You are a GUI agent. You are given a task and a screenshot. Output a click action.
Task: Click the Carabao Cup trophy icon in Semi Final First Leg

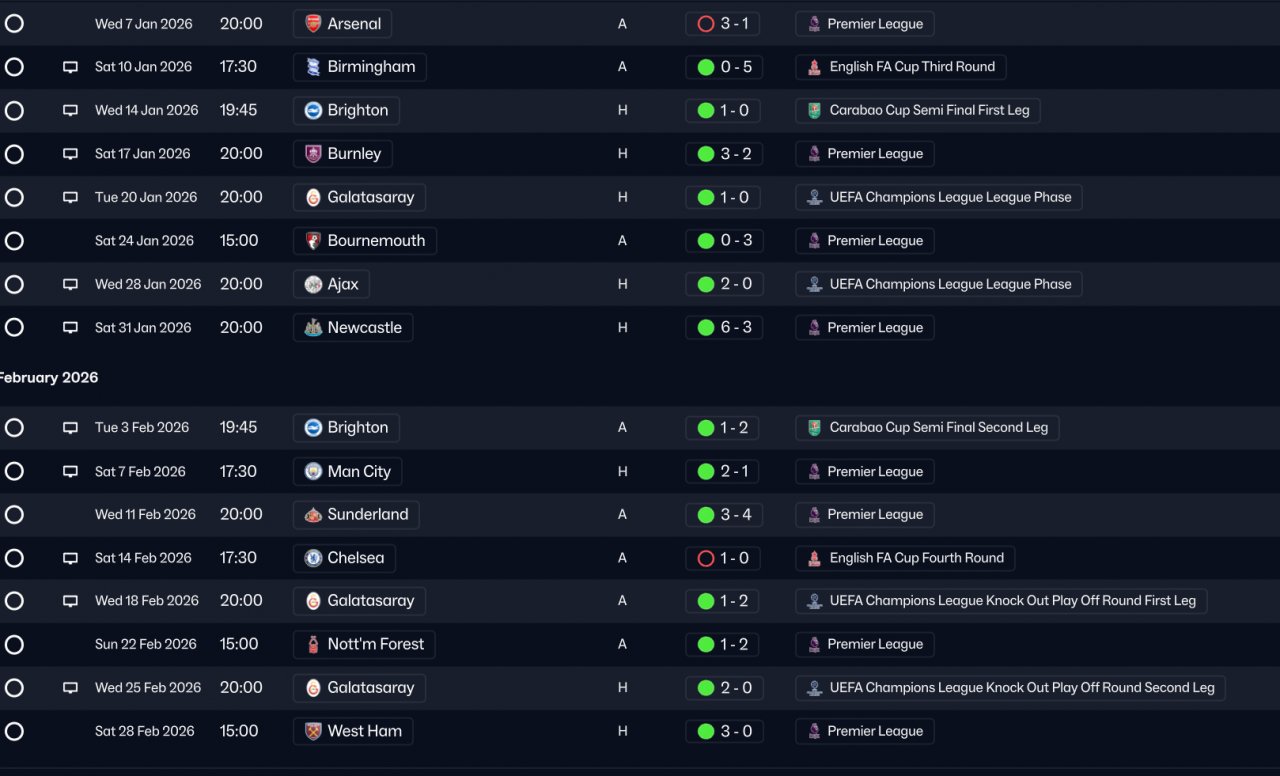tap(814, 110)
